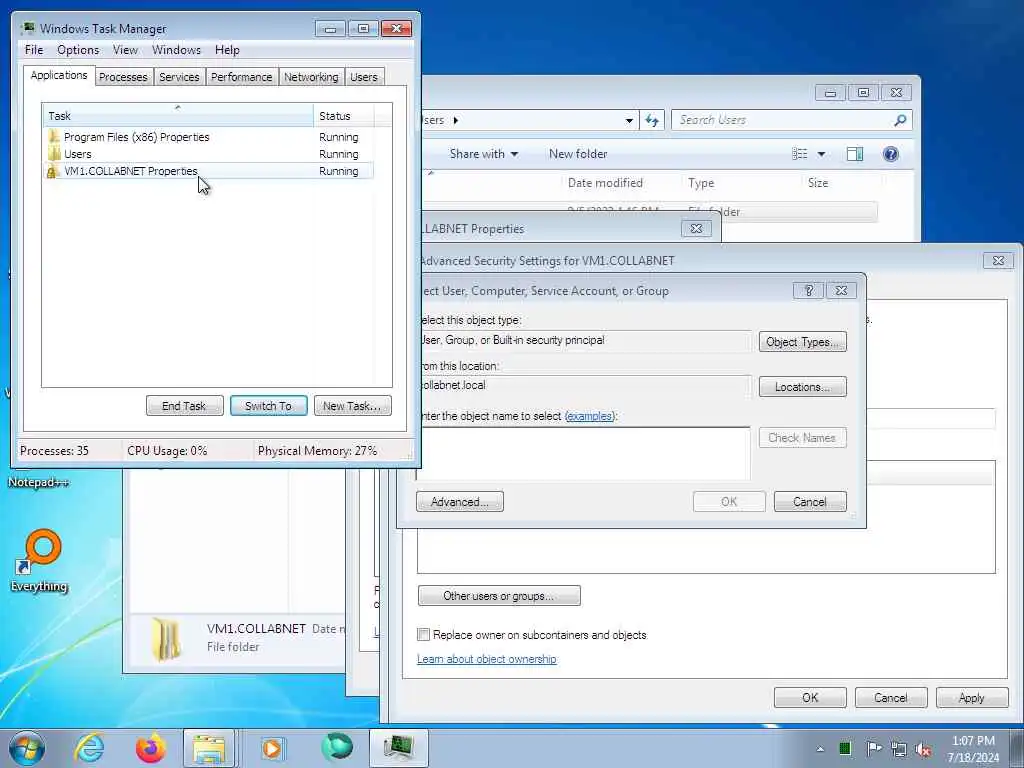The image size is (1024, 768).
Task: Open the Options menu in Task Manager
Action: (78, 50)
